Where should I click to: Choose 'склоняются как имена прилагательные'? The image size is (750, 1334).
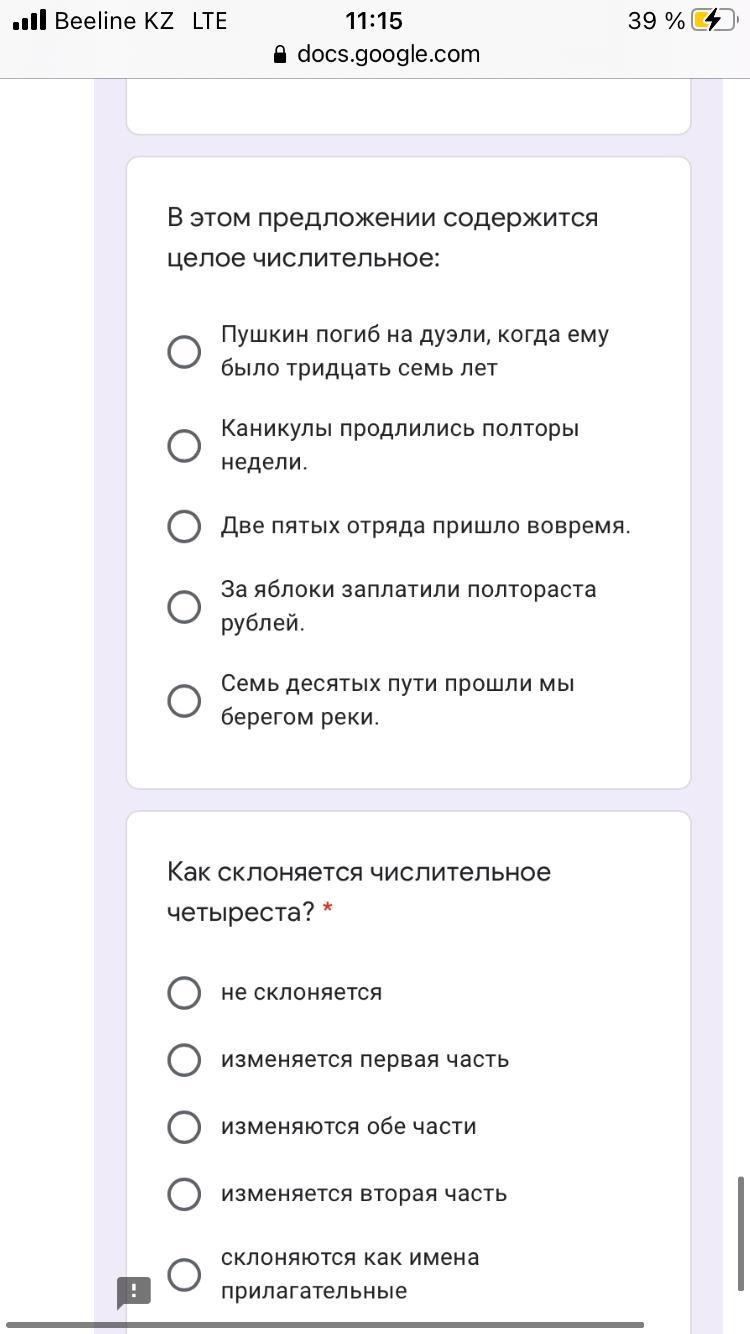pyautogui.click(x=184, y=1274)
